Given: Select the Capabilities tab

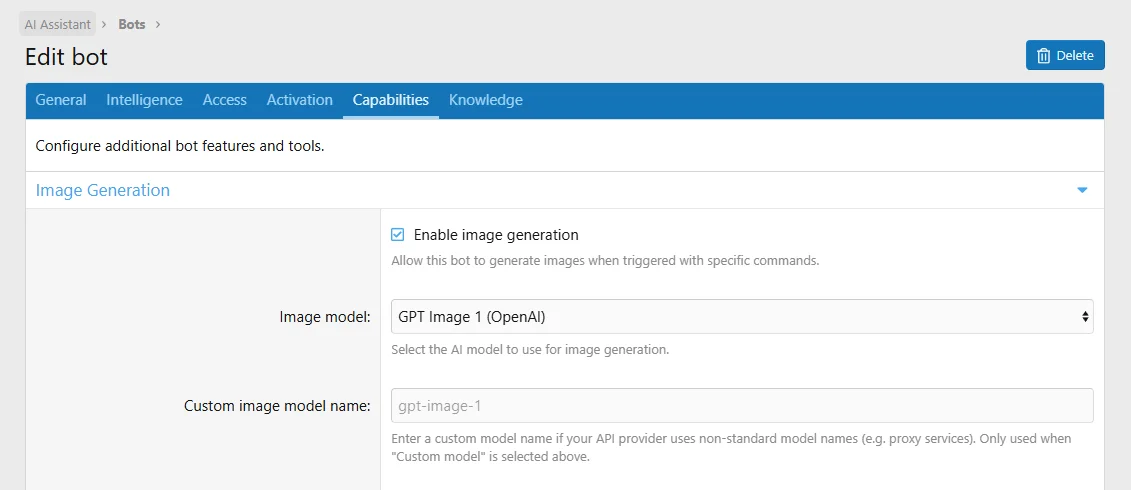Looking at the screenshot, I should click(x=391, y=100).
